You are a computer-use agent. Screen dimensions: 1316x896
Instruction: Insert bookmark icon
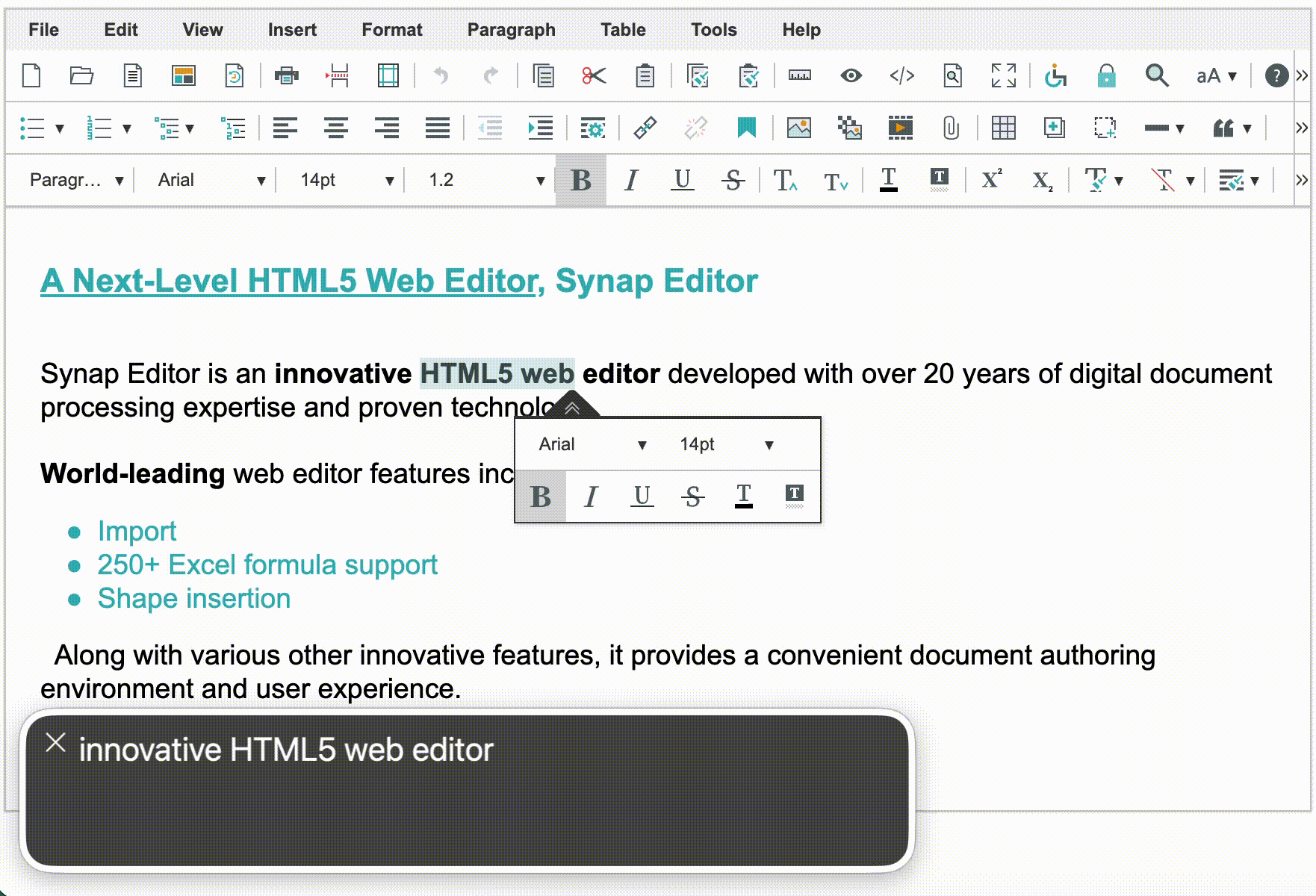[x=746, y=128]
